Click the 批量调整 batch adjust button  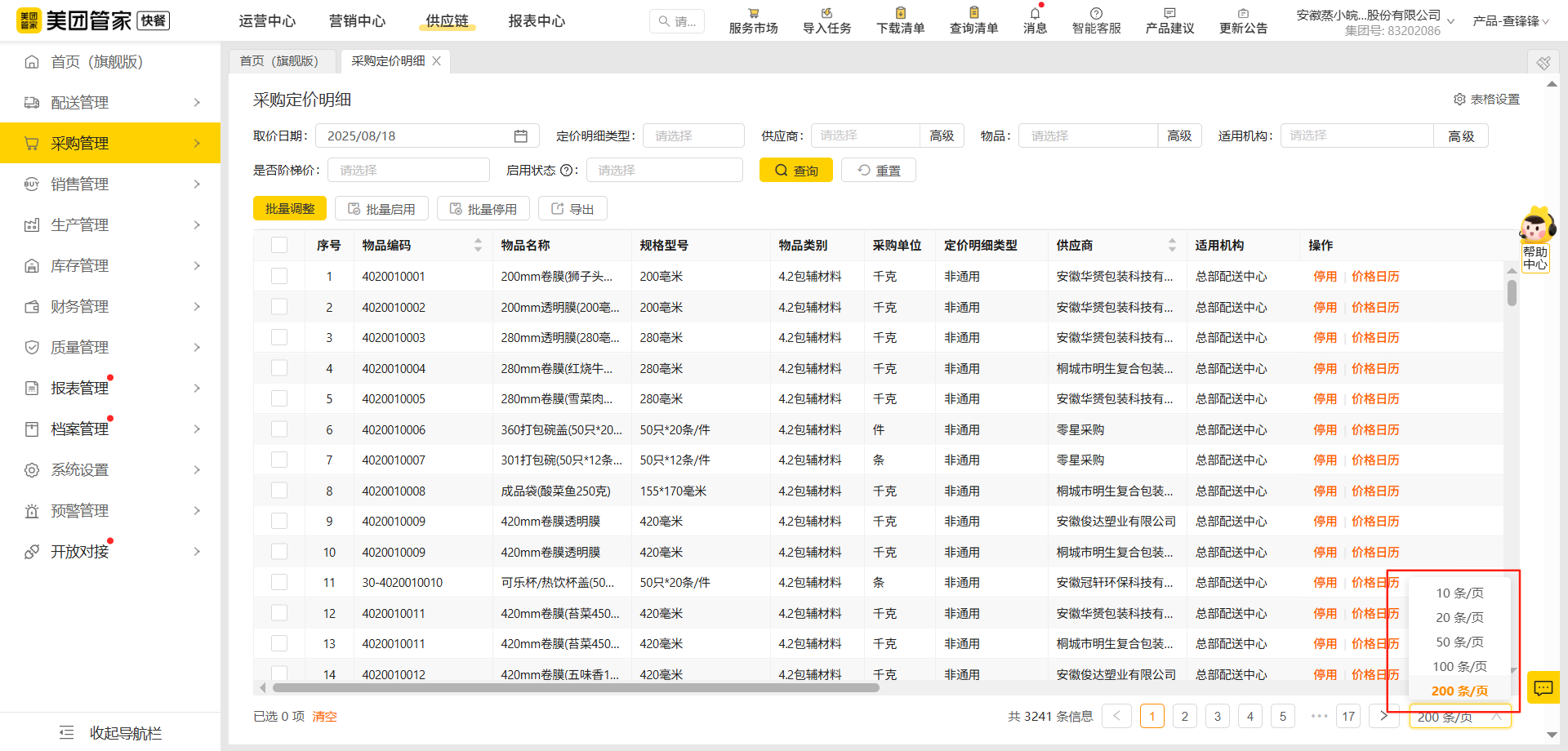[x=289, y=208]
